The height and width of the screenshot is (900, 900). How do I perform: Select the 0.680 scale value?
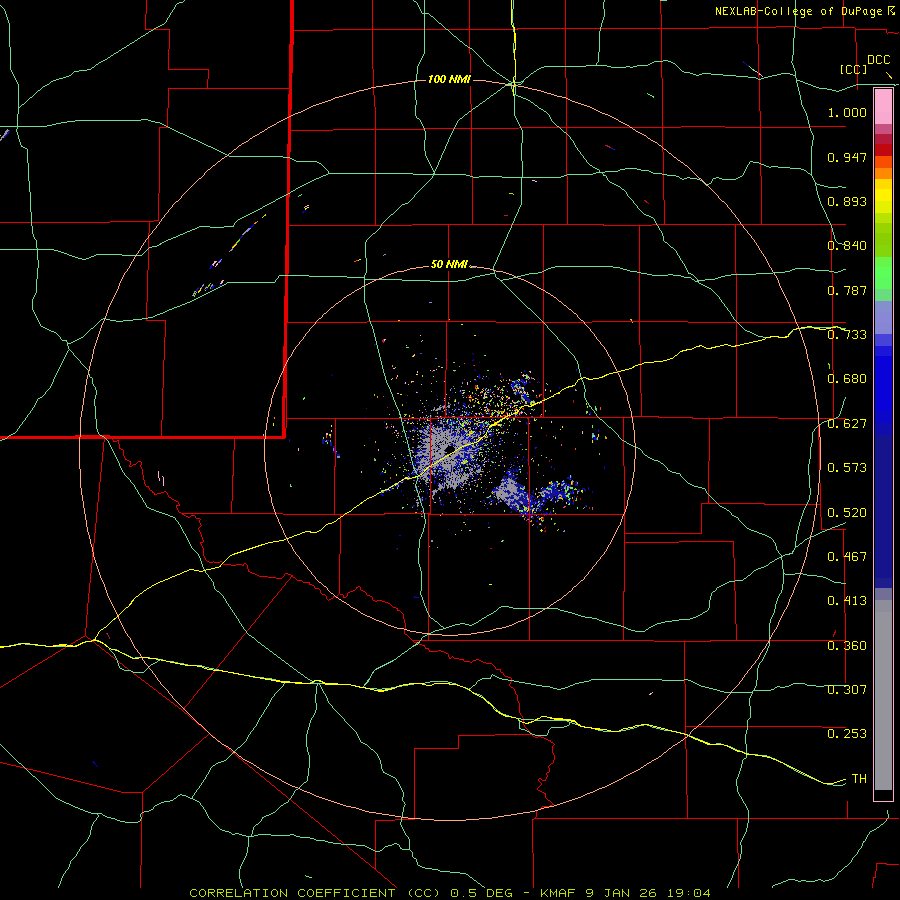[847, 379]
